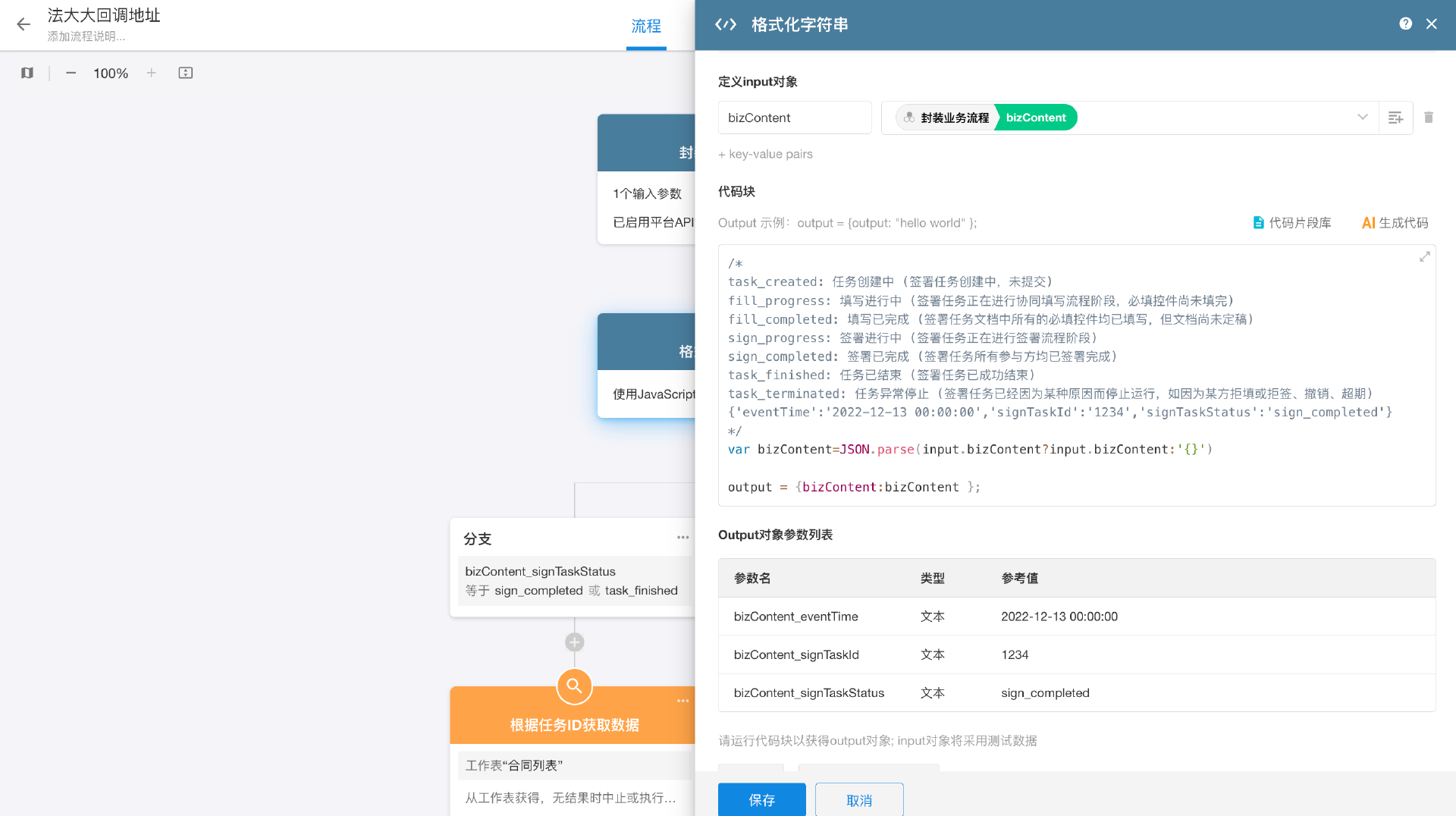
Task: Toggle the minimap icon in canvas toolbar
Action: [27, 73]
